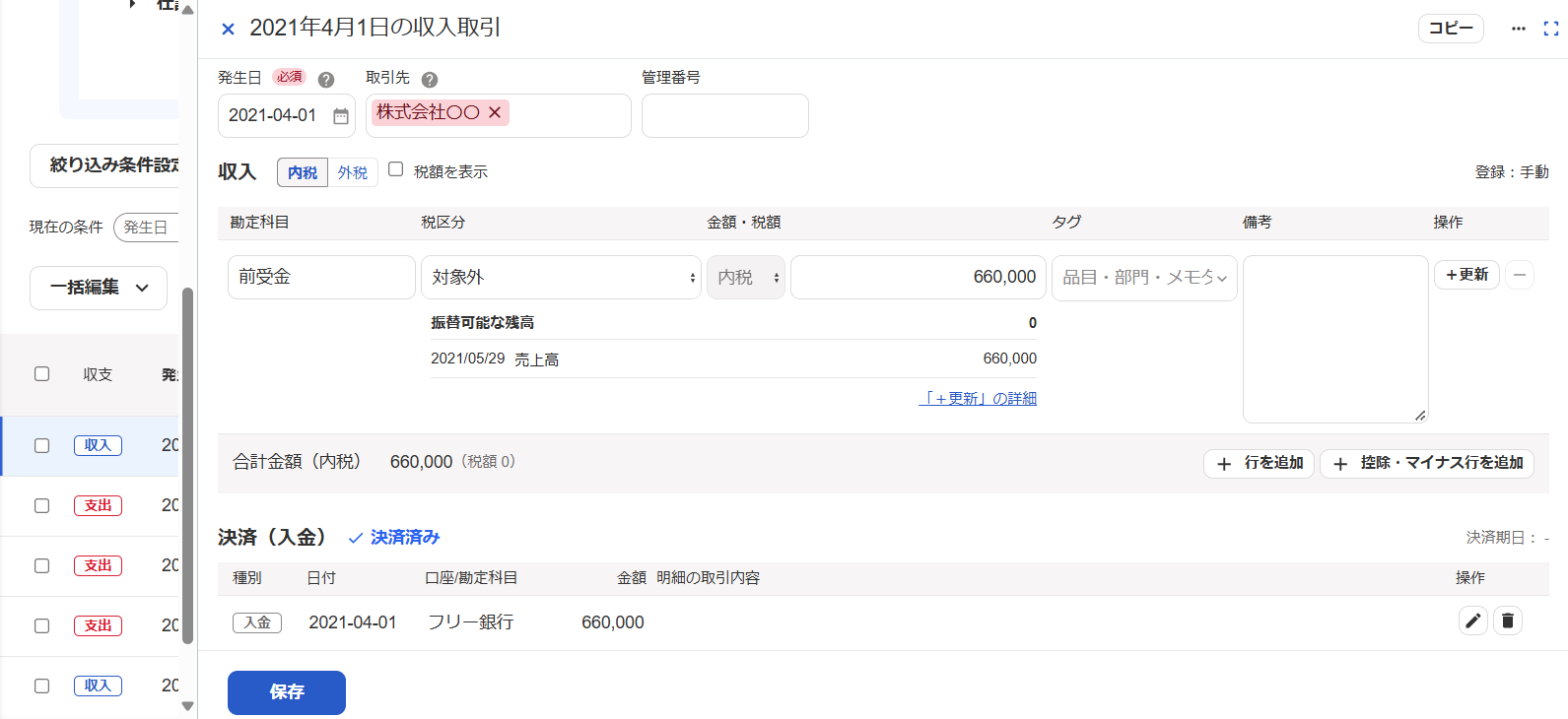Switch to the 外税 tab
Image resolution: width=1568 pixels, height=719 pixels.
pyautogui.click(x=353, y=172)
